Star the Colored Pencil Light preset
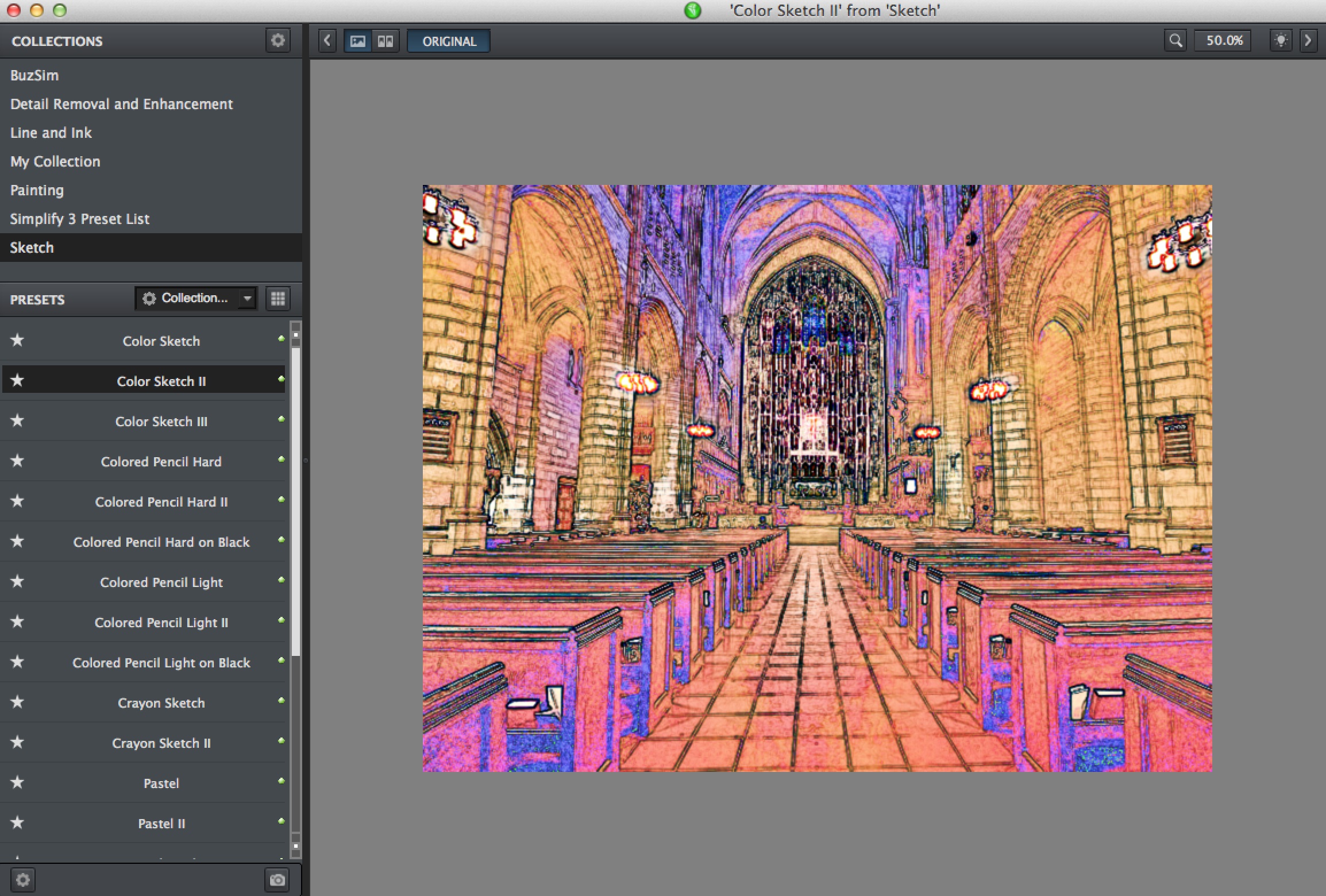Screen dimensions: 1326x896 17,581
